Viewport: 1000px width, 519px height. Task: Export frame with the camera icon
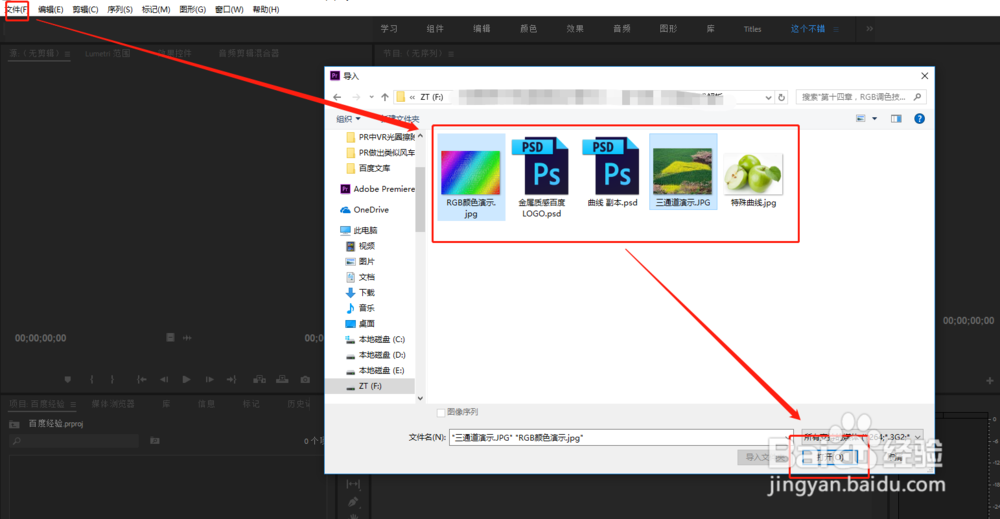pyautogui.click(x=305, y=379)
